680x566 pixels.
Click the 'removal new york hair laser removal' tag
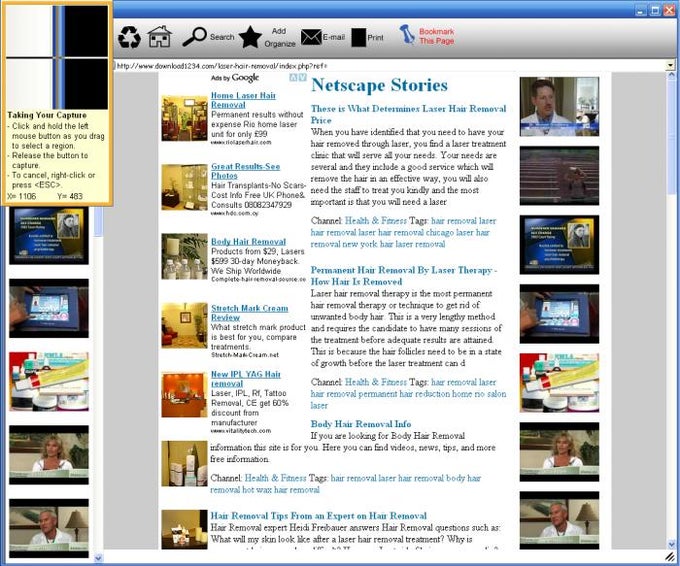pos(378,244)
